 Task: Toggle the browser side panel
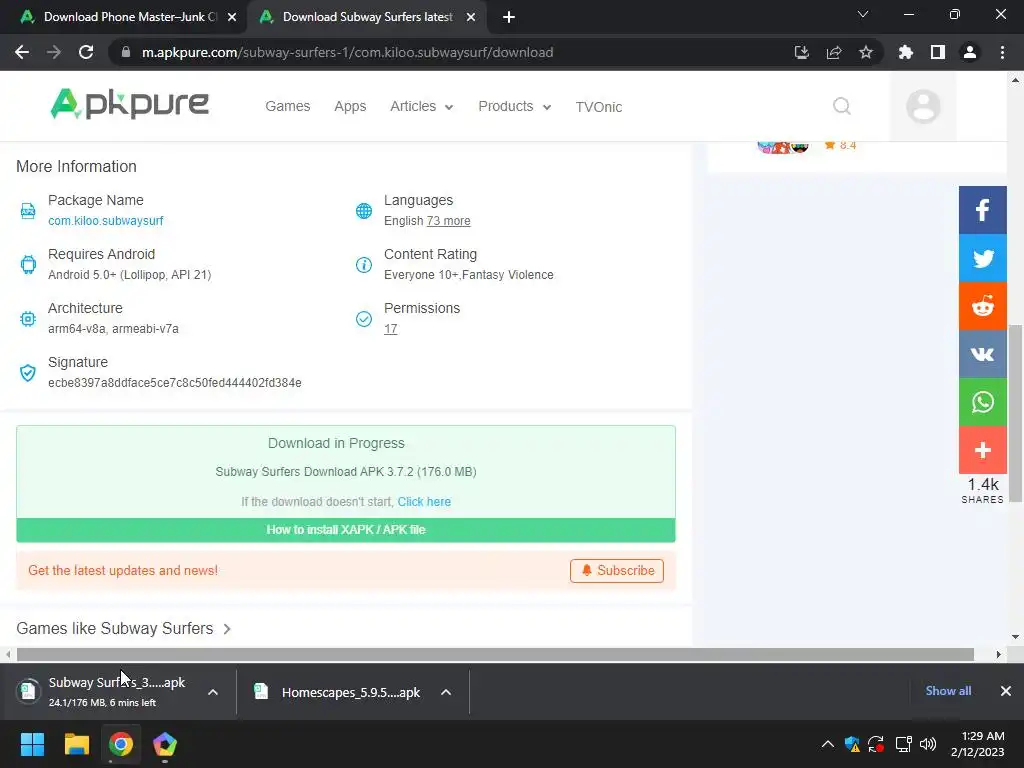pyautogui.click(x=937, y=52)
